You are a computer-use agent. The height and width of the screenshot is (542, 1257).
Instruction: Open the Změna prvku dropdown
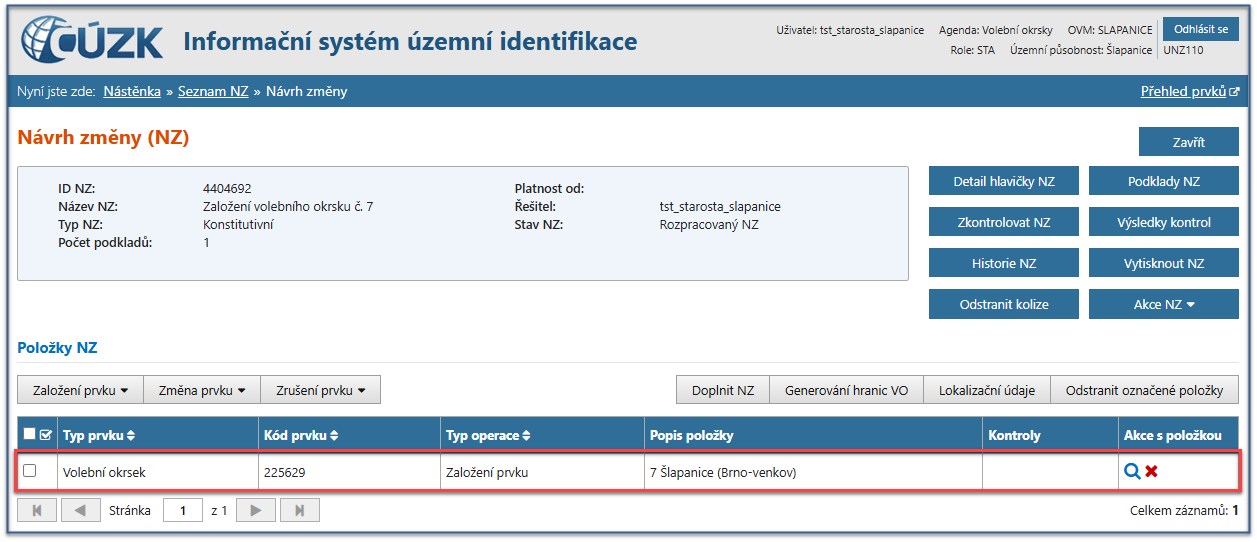click(202, 390)
